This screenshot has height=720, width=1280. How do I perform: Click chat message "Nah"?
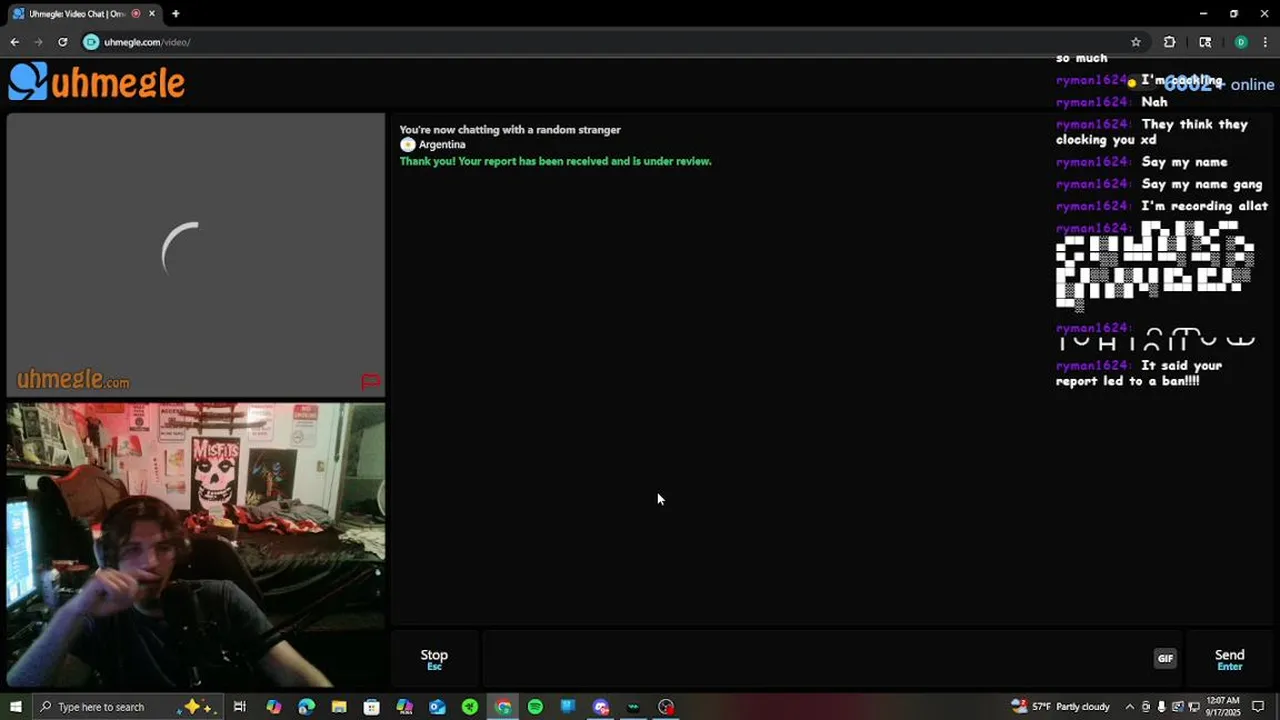[x=1154, y=102]
